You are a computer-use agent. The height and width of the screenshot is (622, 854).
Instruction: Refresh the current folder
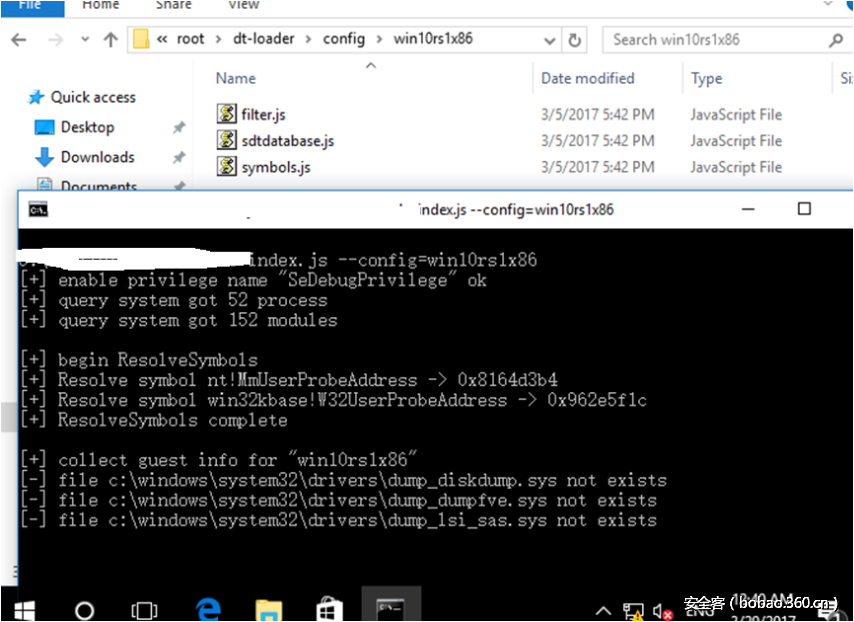pos(574,40)
